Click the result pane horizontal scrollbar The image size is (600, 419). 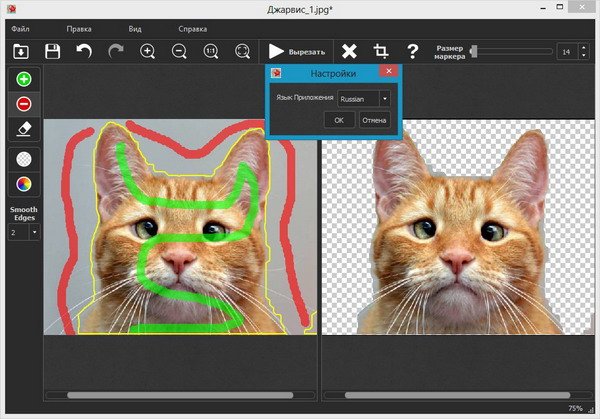(x=458, y=395)
